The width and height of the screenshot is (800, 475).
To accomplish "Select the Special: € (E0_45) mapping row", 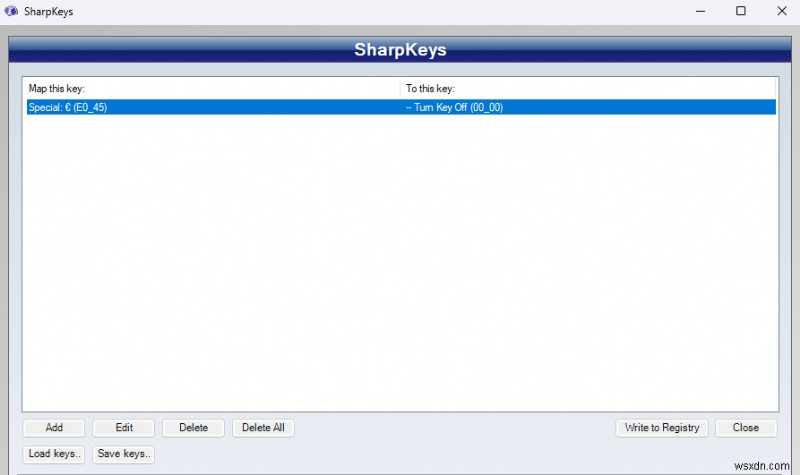I will coord(401,107).
